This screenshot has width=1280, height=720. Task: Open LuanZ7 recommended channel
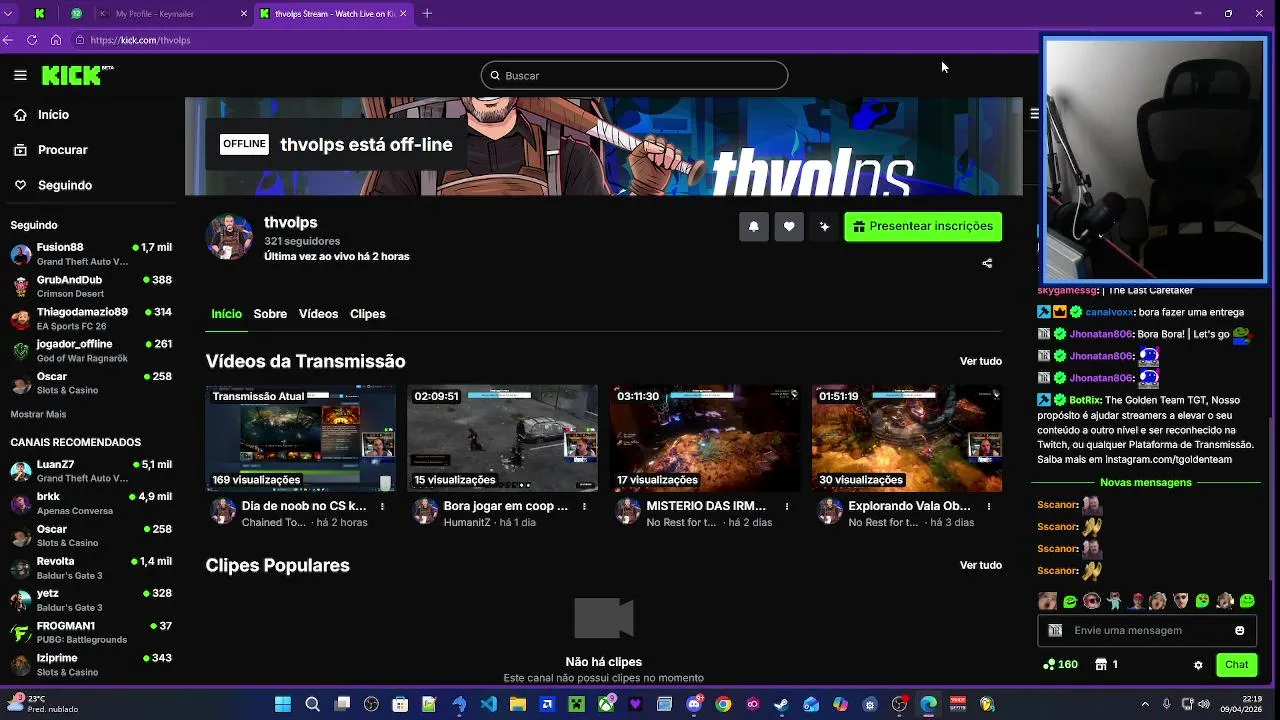[x=91, y=471]
